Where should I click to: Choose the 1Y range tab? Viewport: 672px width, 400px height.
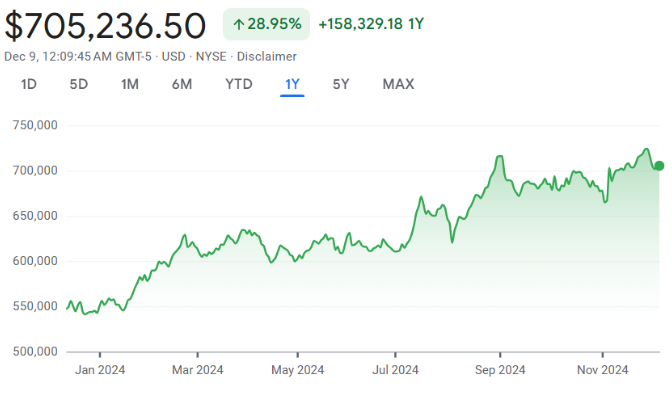(292, 84)
